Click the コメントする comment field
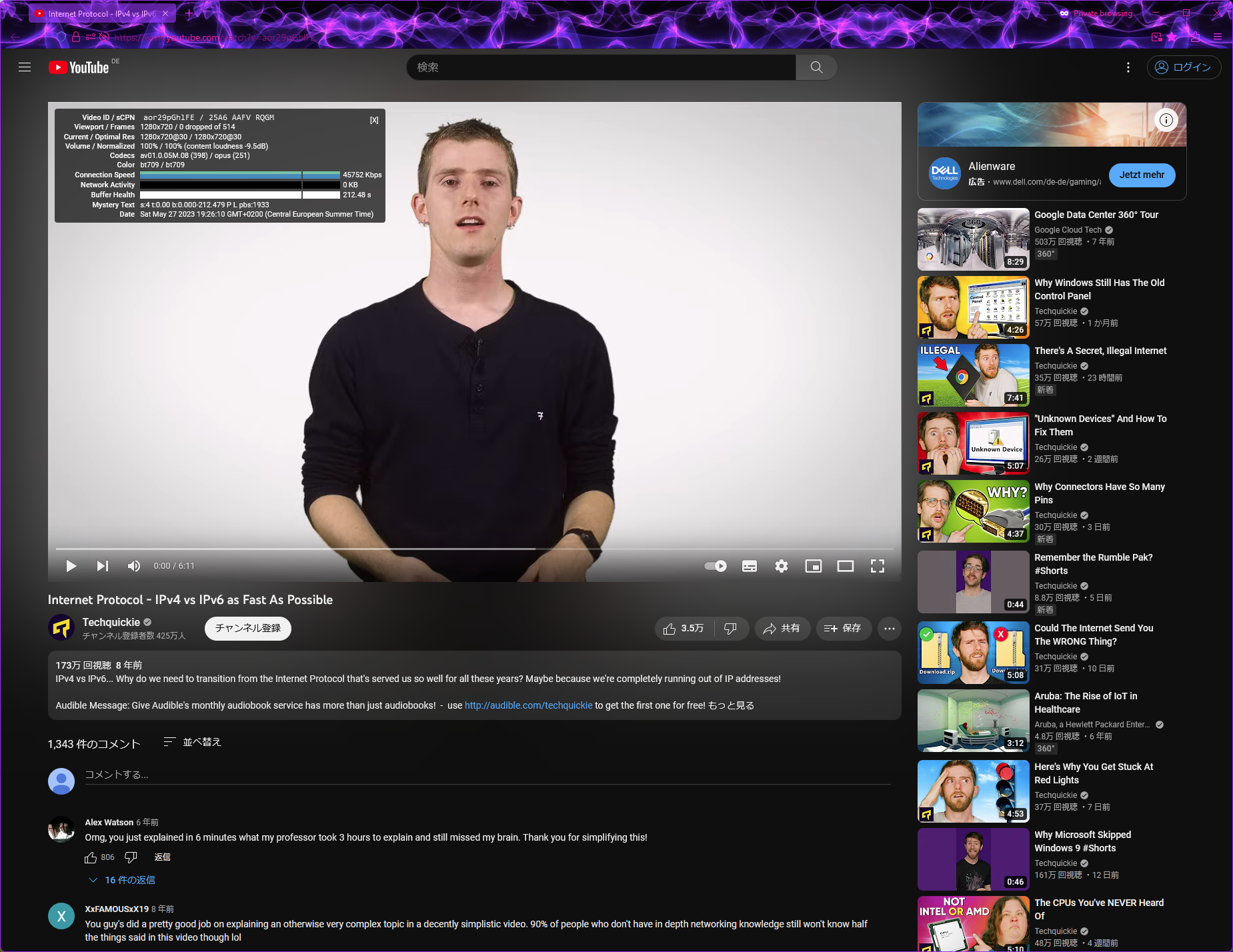 [487, 775]
